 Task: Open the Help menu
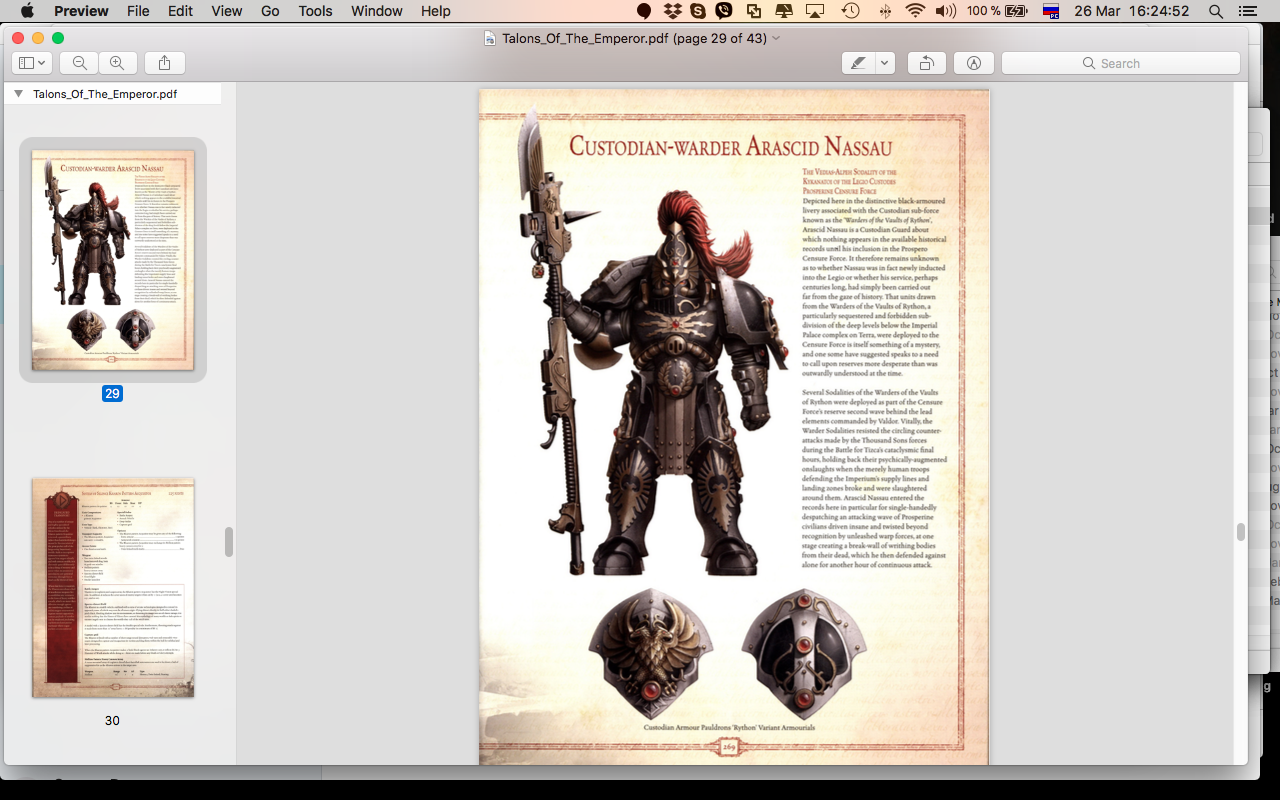pos(435,11)
